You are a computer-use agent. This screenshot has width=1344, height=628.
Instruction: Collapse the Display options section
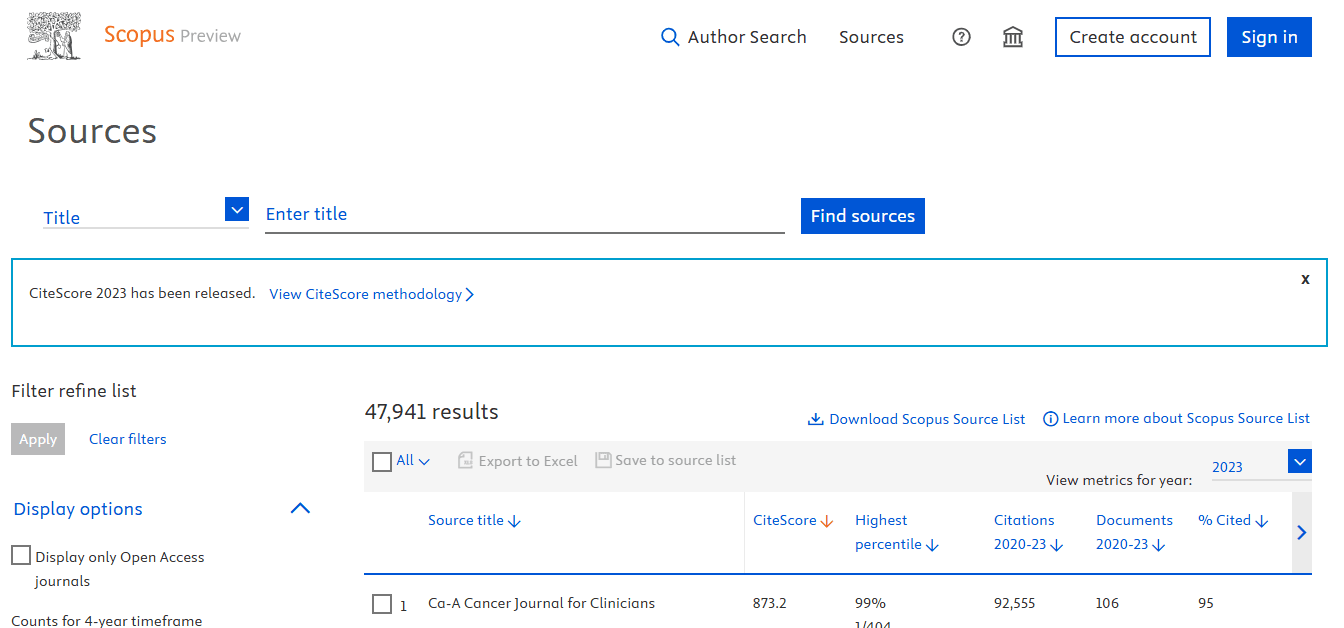[300, 508]
